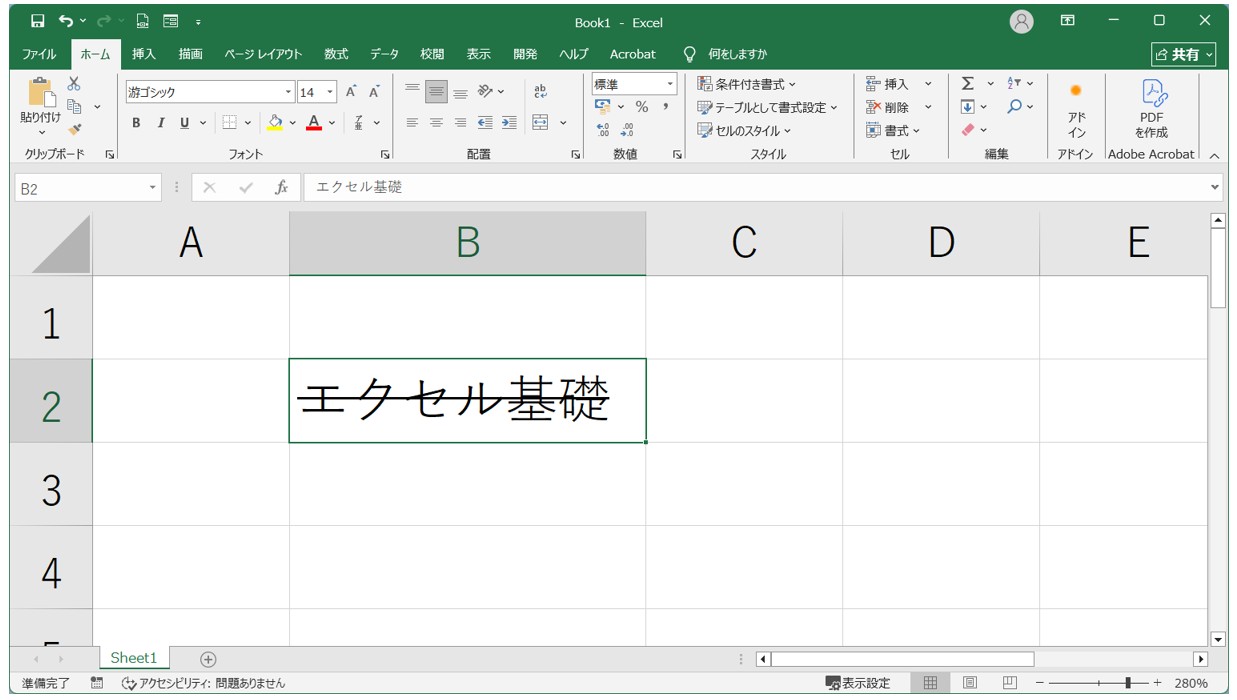The image size is (1237, 700).
Task: Open the font name dropdown
Action: pyautogui.click(x=289, y=92)
